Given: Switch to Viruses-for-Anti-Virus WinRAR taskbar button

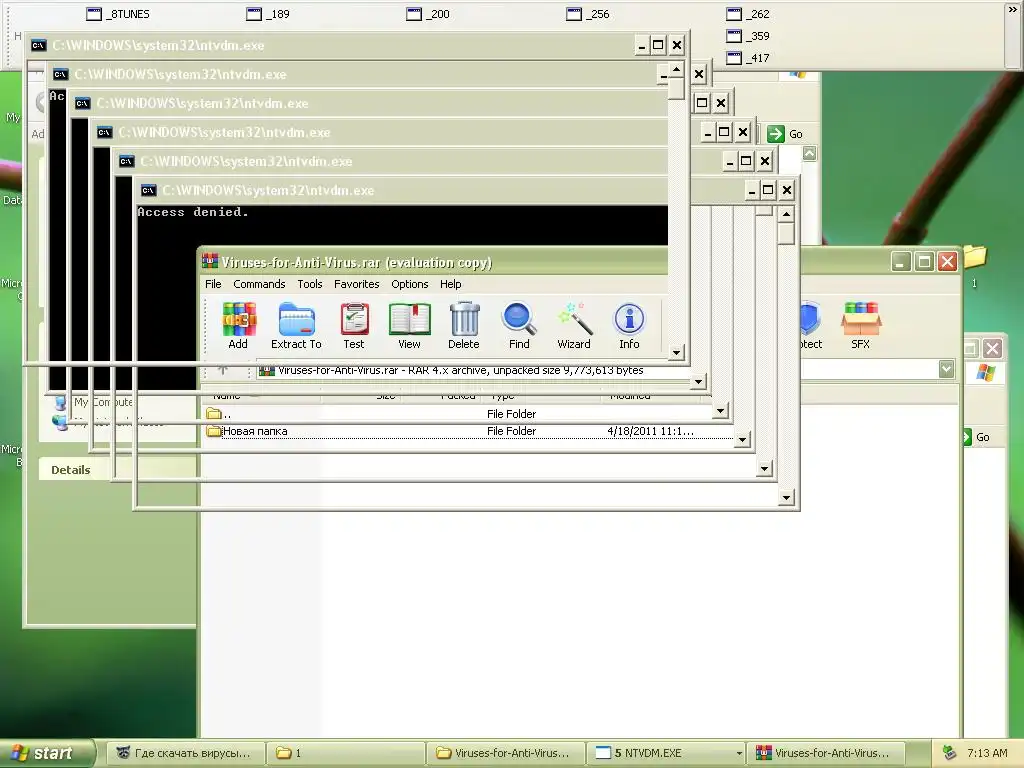Looking at the screenshot, I should coord(825,753).
